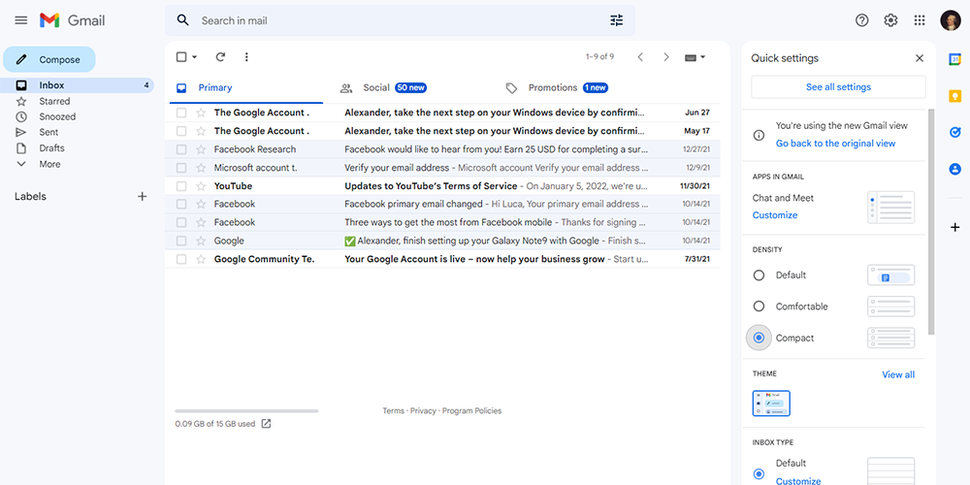The image size is (970, 485).
Task: Show search options filter icon
Action: point(617,20)
